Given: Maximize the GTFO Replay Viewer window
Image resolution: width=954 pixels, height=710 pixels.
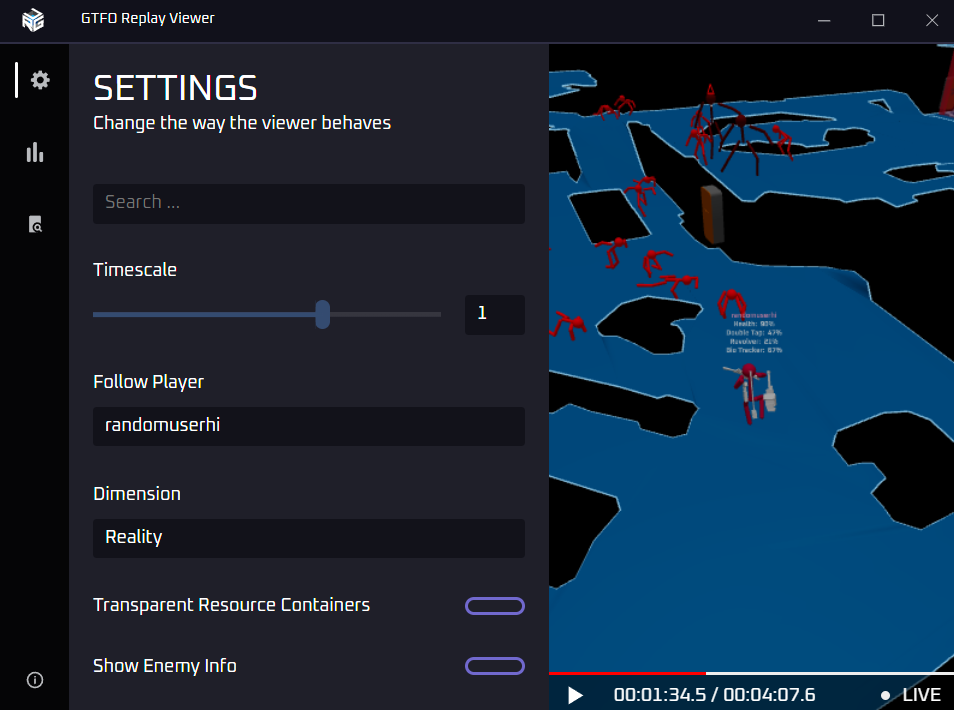Looking at the screenshot, I should 878,21.
